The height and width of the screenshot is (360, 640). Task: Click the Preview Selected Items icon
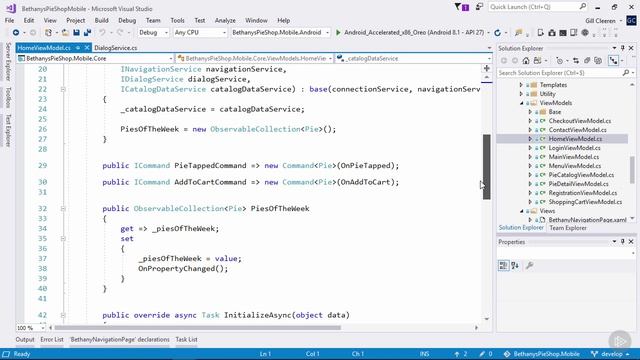[x=613, y=61]
